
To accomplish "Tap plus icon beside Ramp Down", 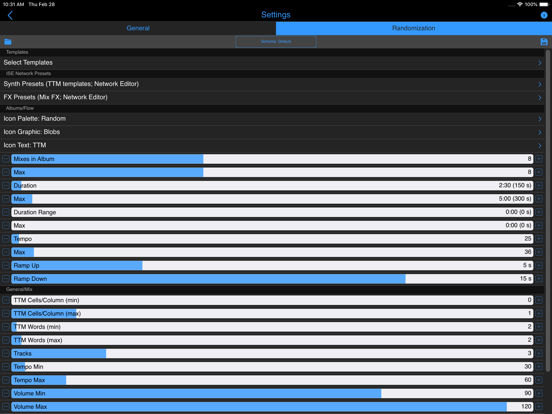I will [539, 279].
